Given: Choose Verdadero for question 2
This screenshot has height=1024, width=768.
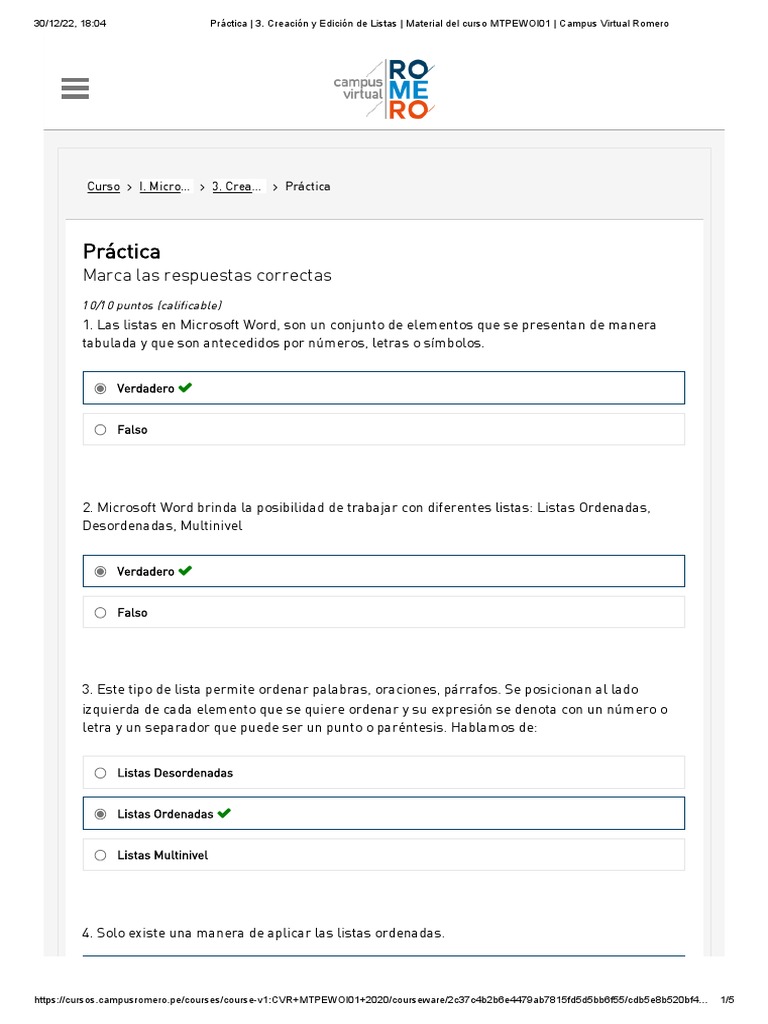Looking at the screenshot, I should tap(100, 572).
